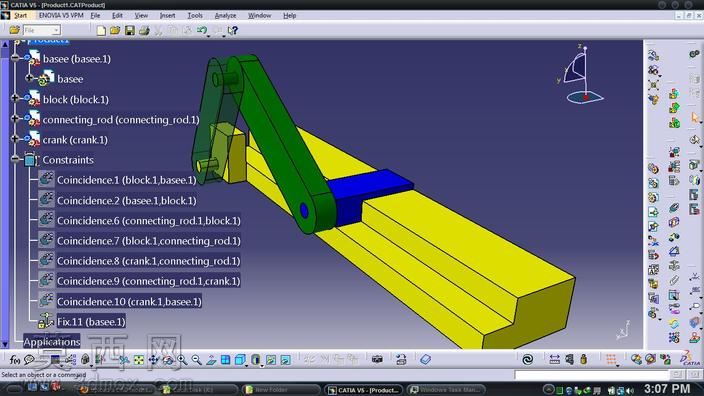Click the Fix.11 anchor constraint icon
Viewport: 704px width, 396px height.
(x=46, y=321)
